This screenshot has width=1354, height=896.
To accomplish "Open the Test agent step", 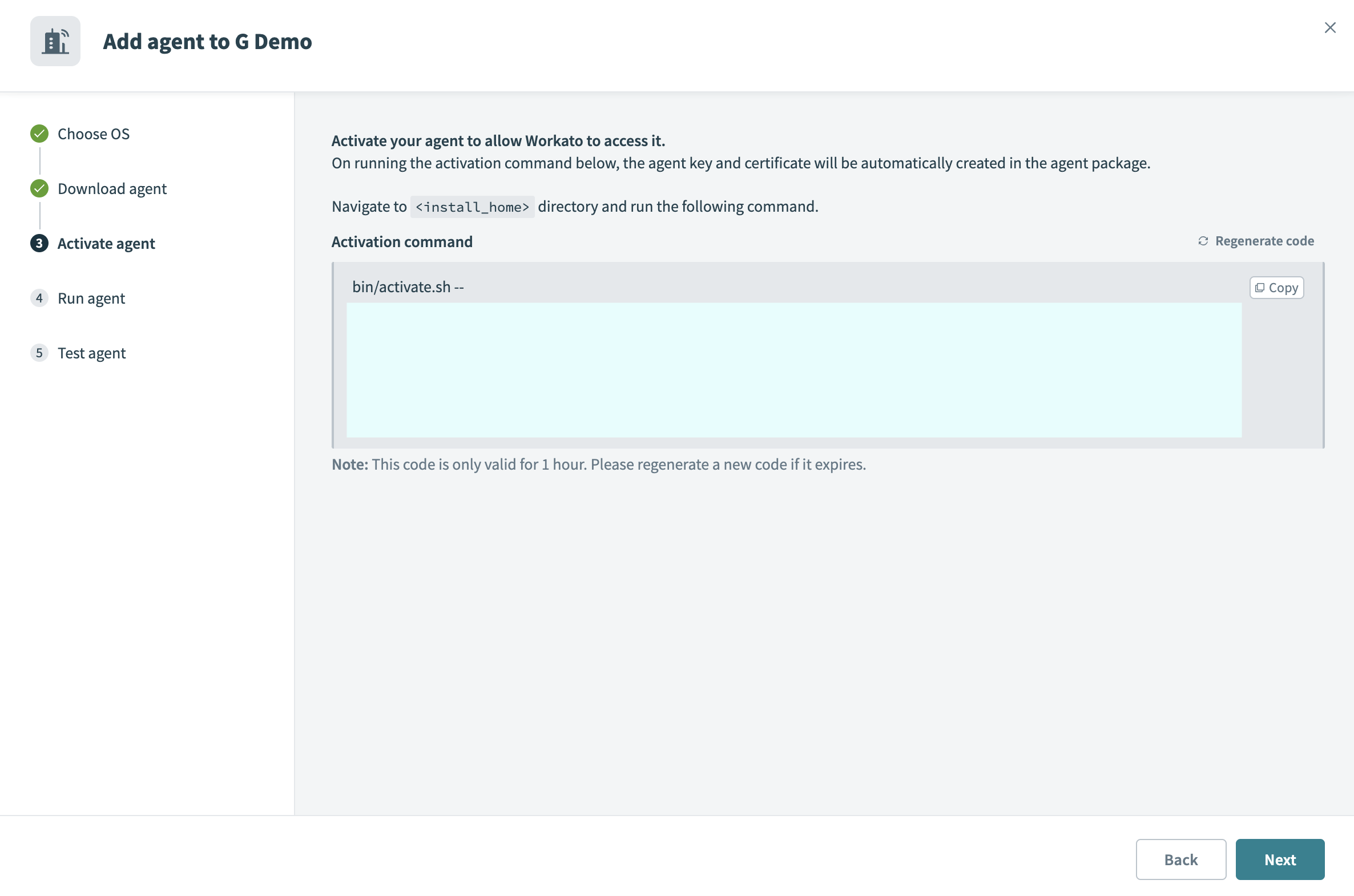I will pos(91,353).
